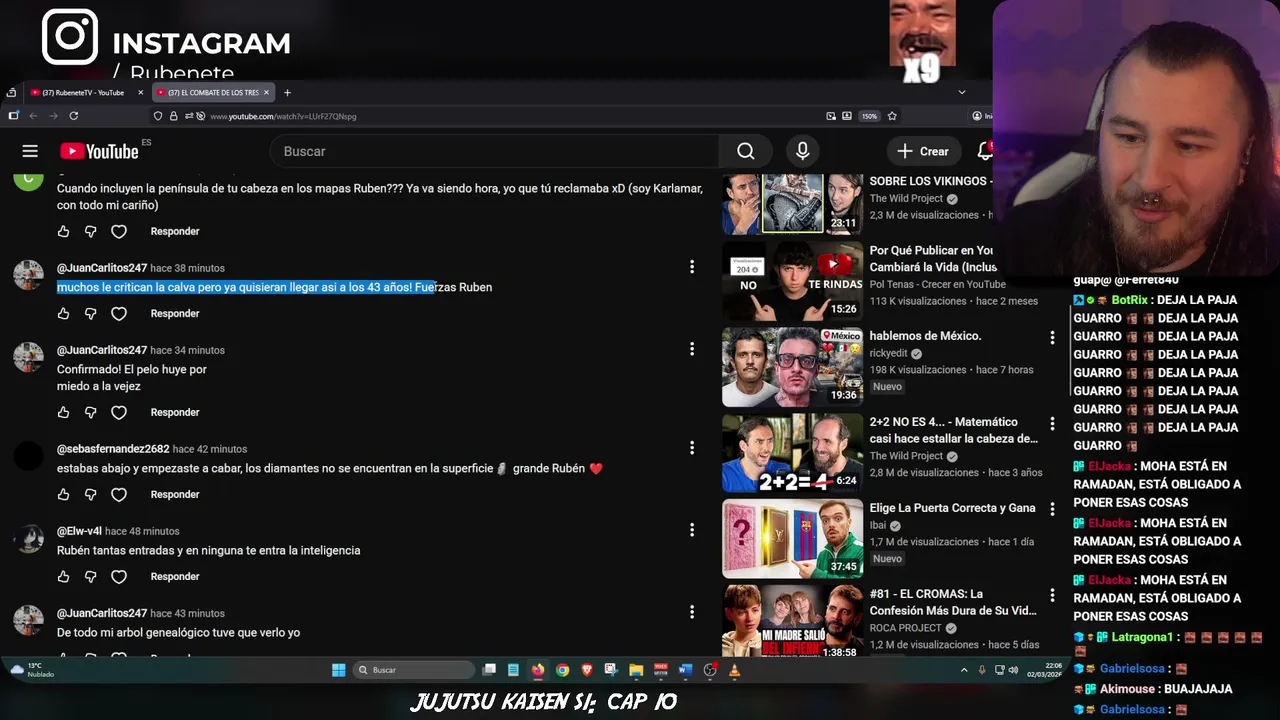Heart the comment about la calva

point(119,313)
